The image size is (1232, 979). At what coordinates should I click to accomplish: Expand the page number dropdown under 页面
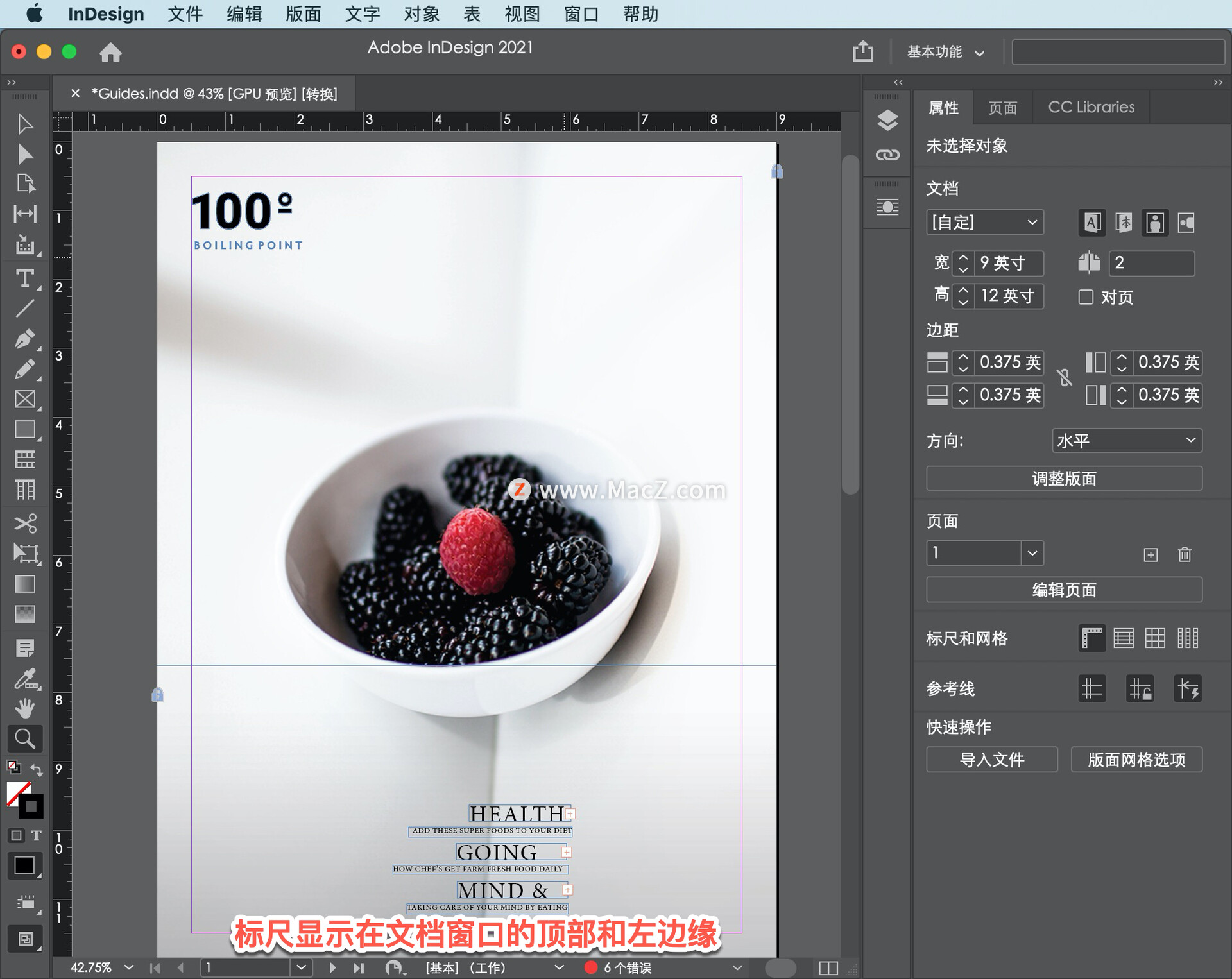(1033, 553)
